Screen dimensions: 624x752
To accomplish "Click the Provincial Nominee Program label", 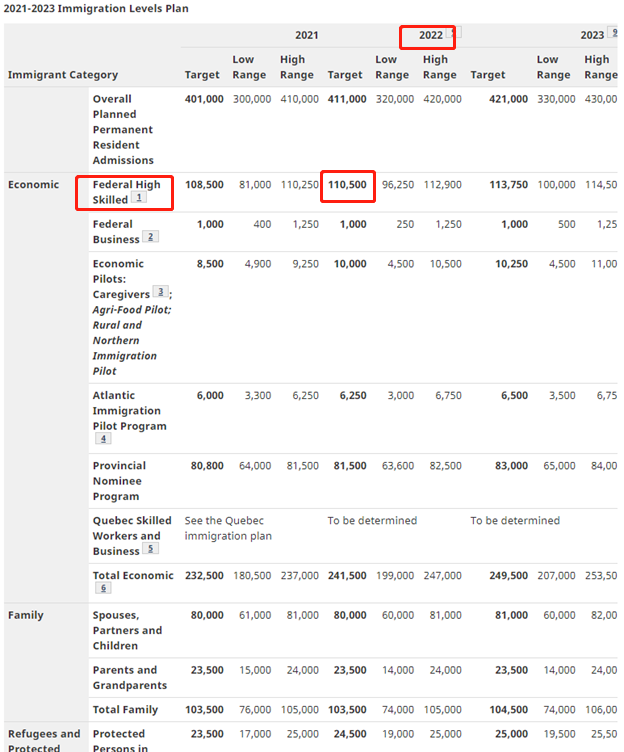I will 119,481.
